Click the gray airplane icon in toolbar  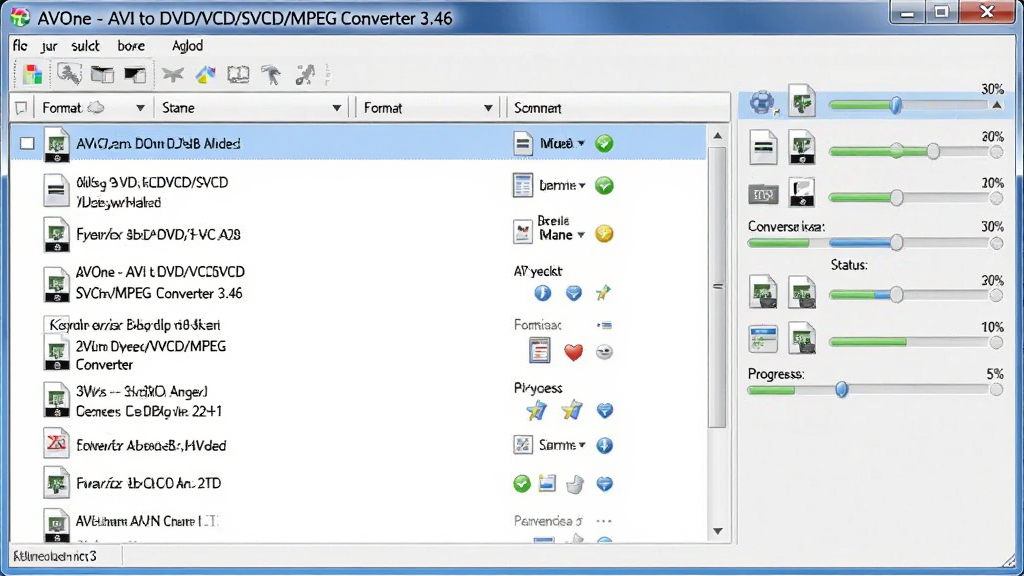click(x=172, y=74)
